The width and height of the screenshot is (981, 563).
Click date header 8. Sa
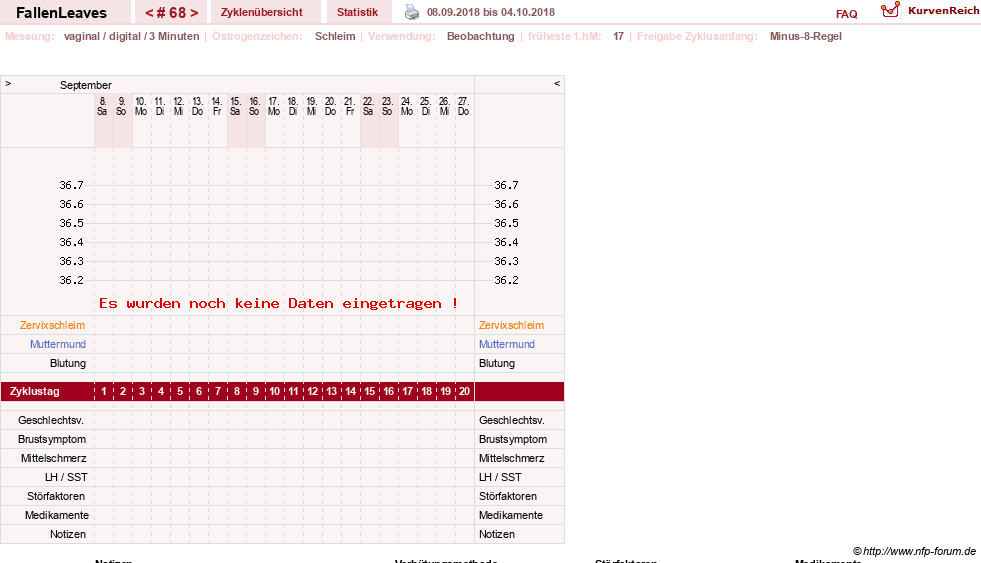click(x=103, y=106)
